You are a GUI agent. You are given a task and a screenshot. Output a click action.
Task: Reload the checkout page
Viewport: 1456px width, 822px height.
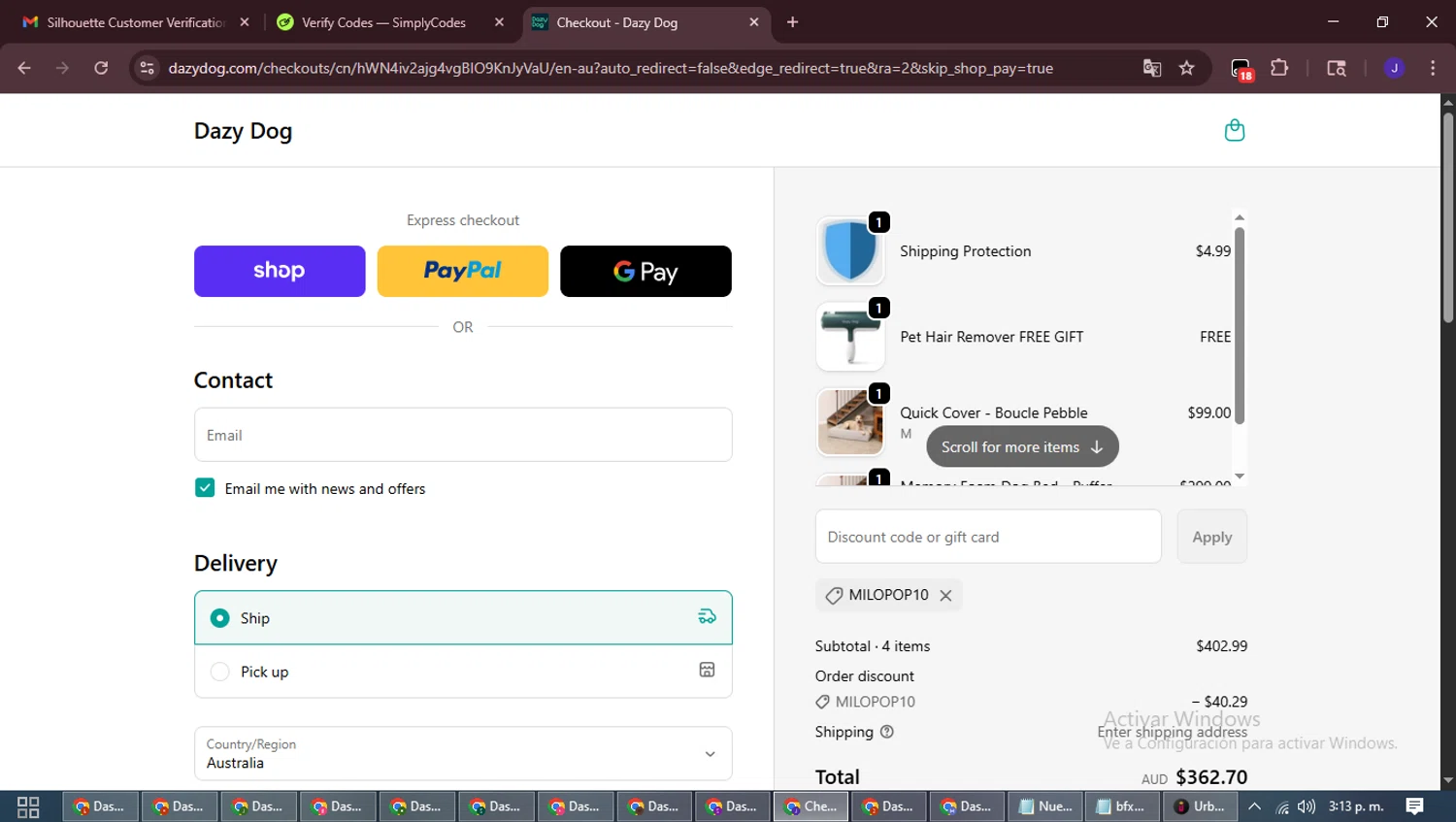tap(101, 68)
